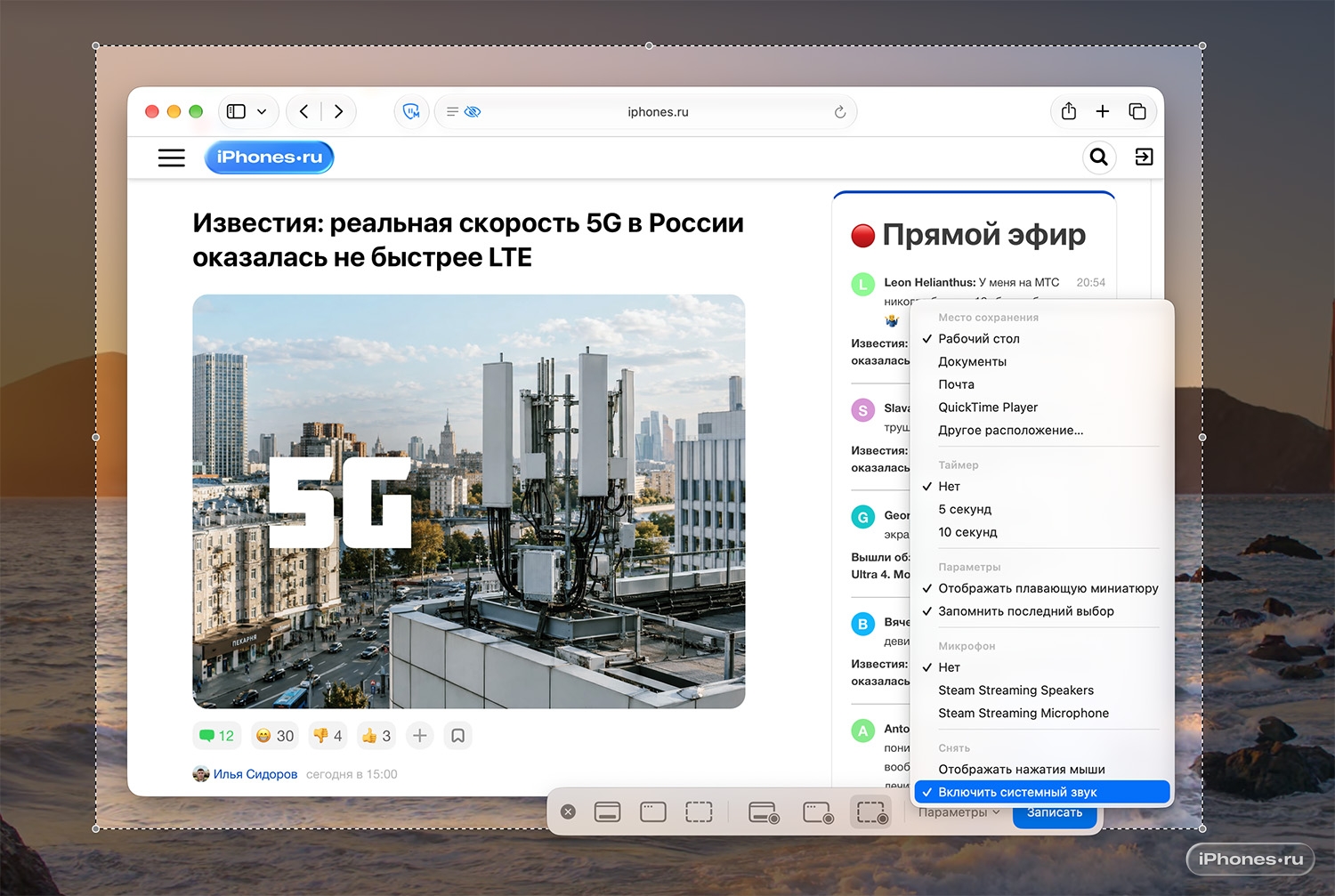Expand the Safari sidebar dropdown chevron
Screen dimensions: 1335x896
coord(262,111)
